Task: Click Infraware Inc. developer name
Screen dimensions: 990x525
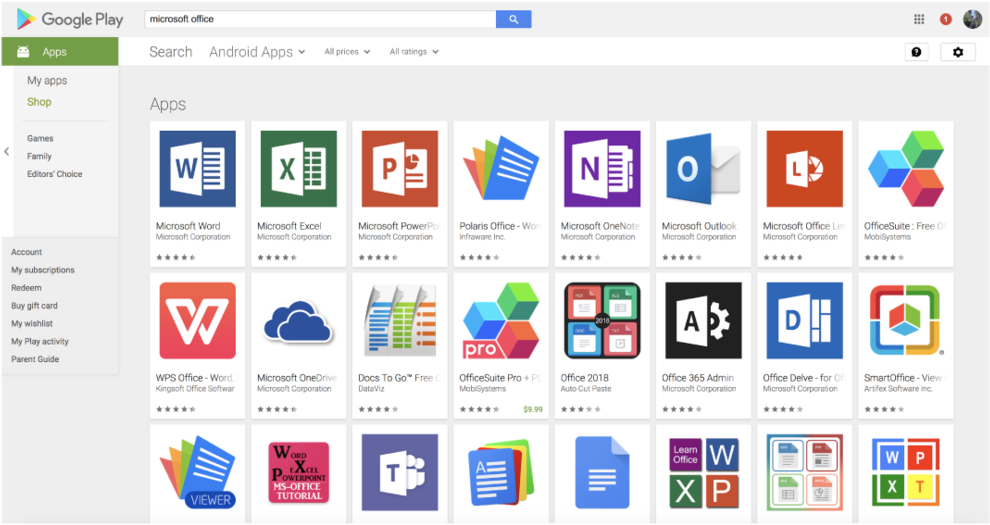Action: point(482,237)
